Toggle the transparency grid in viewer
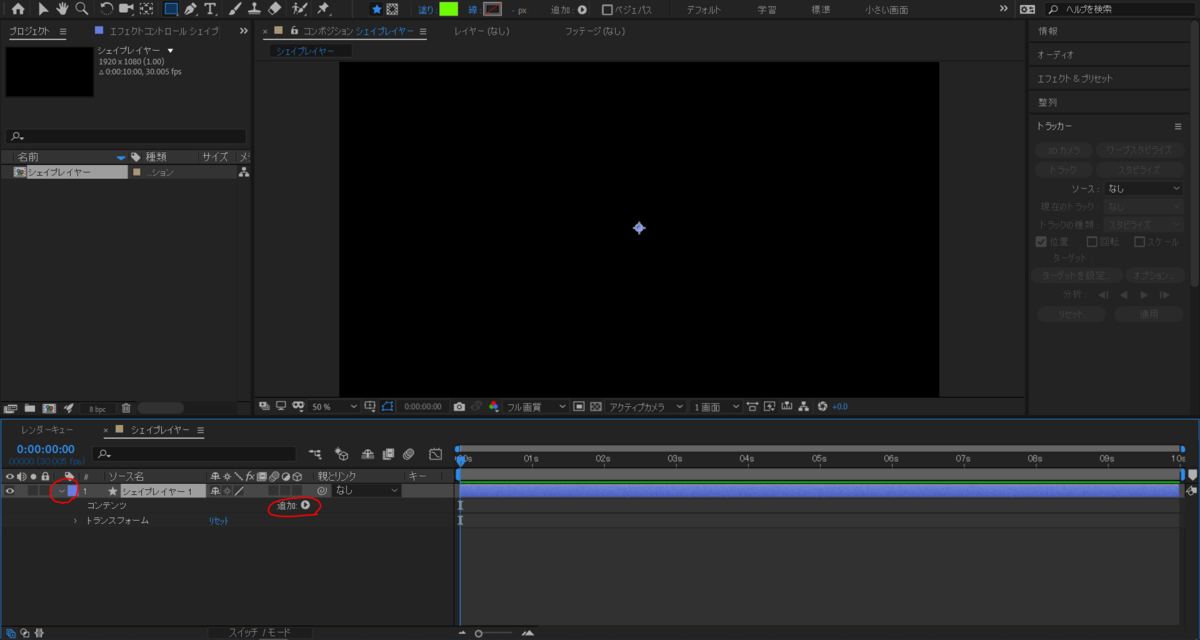Viewport: 1200px width, 640px height. [595, 407]
